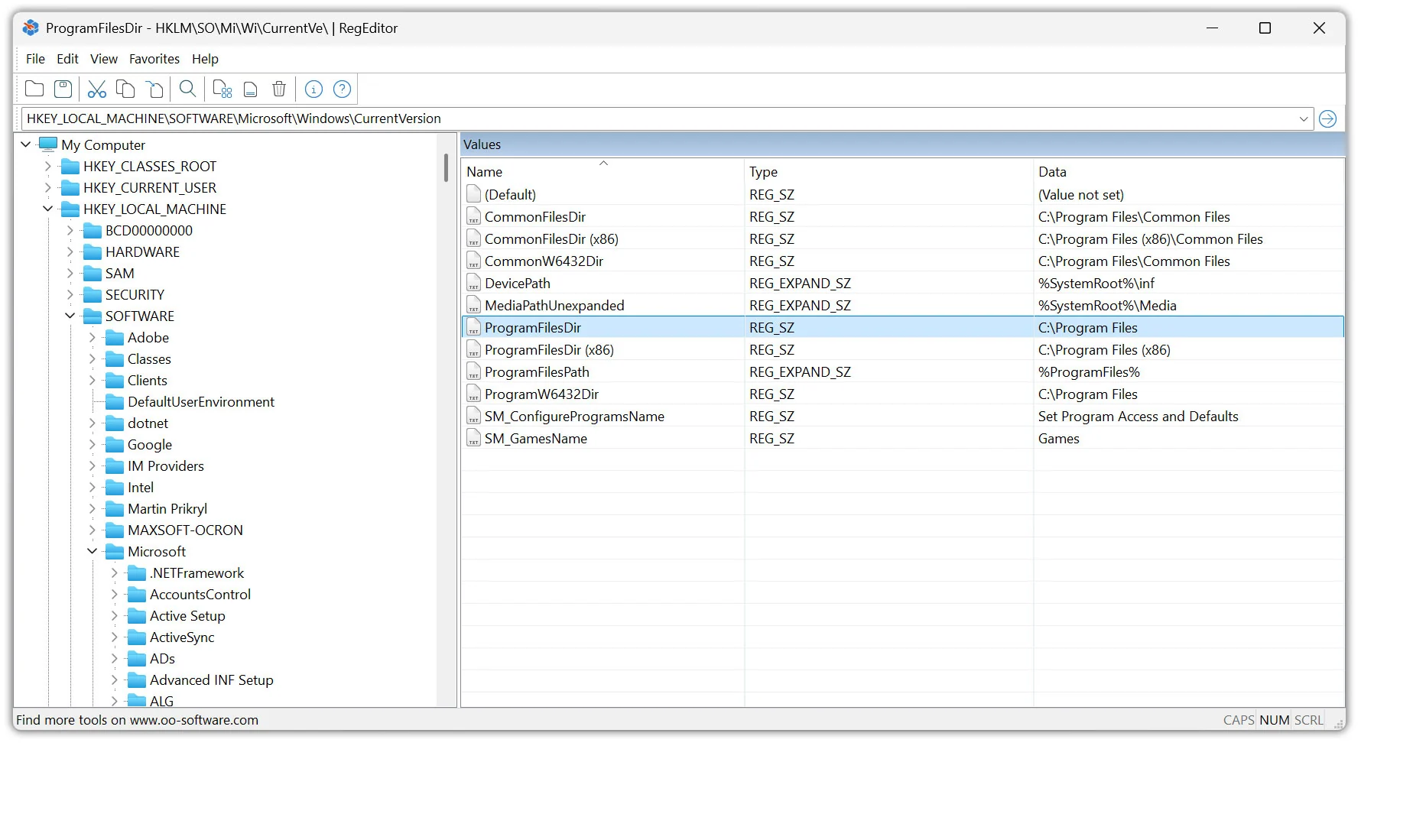
Task: Select the IM Providers key
Action: [x=166, y=465]
